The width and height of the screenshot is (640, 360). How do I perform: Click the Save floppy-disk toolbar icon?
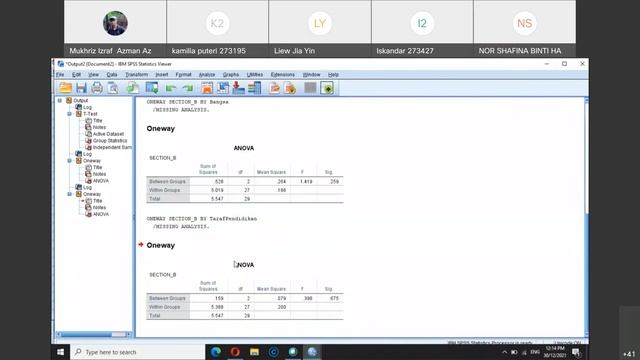coord(81,88)
